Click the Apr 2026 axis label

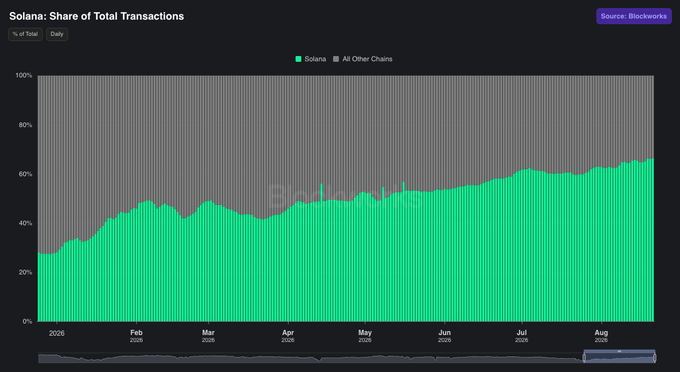click(x=288, y=336)
